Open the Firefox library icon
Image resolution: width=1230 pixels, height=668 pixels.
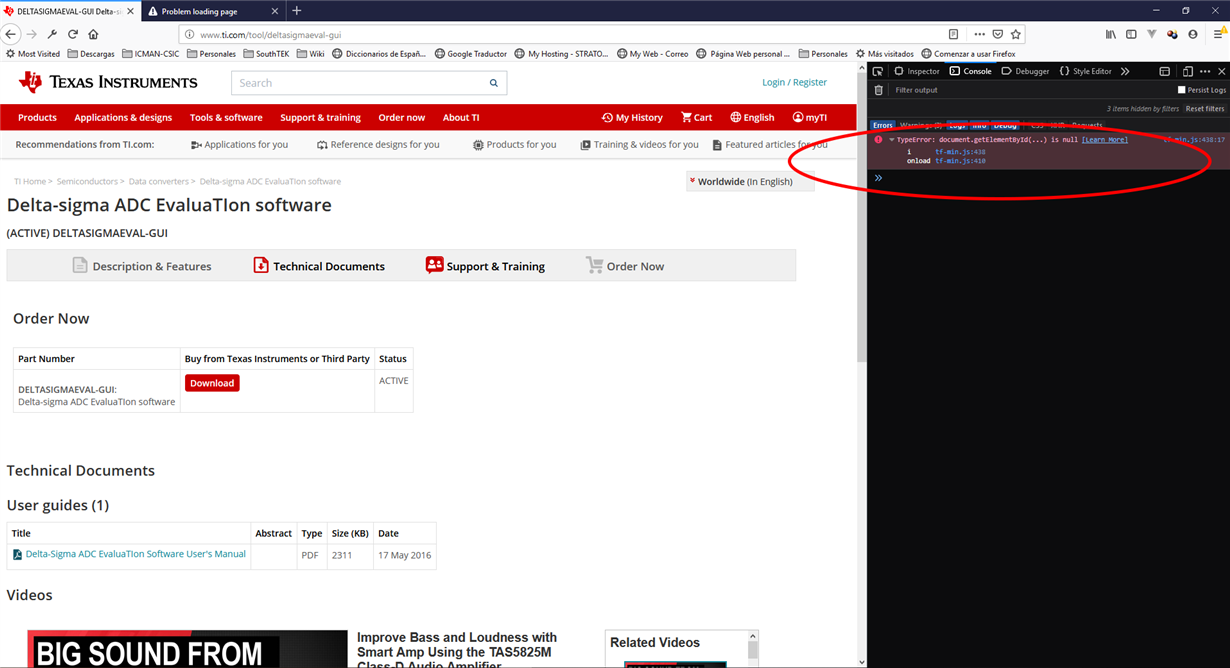(x=1111, y=34)
